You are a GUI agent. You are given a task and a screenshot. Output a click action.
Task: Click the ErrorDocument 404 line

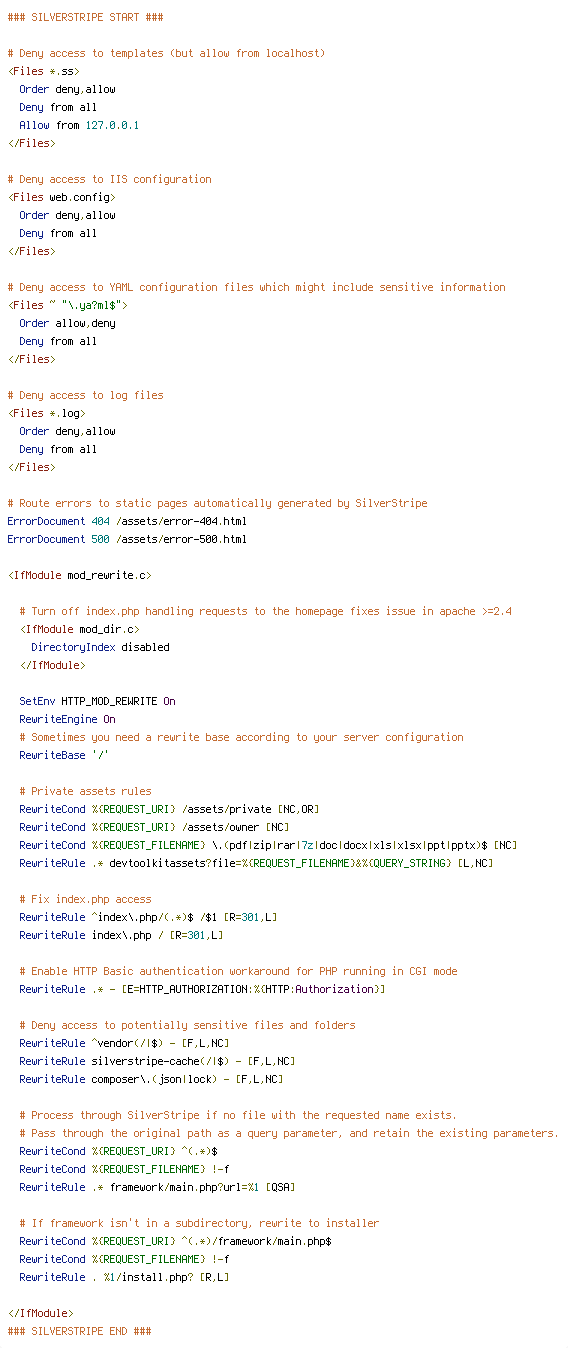[x=127, y=521]
